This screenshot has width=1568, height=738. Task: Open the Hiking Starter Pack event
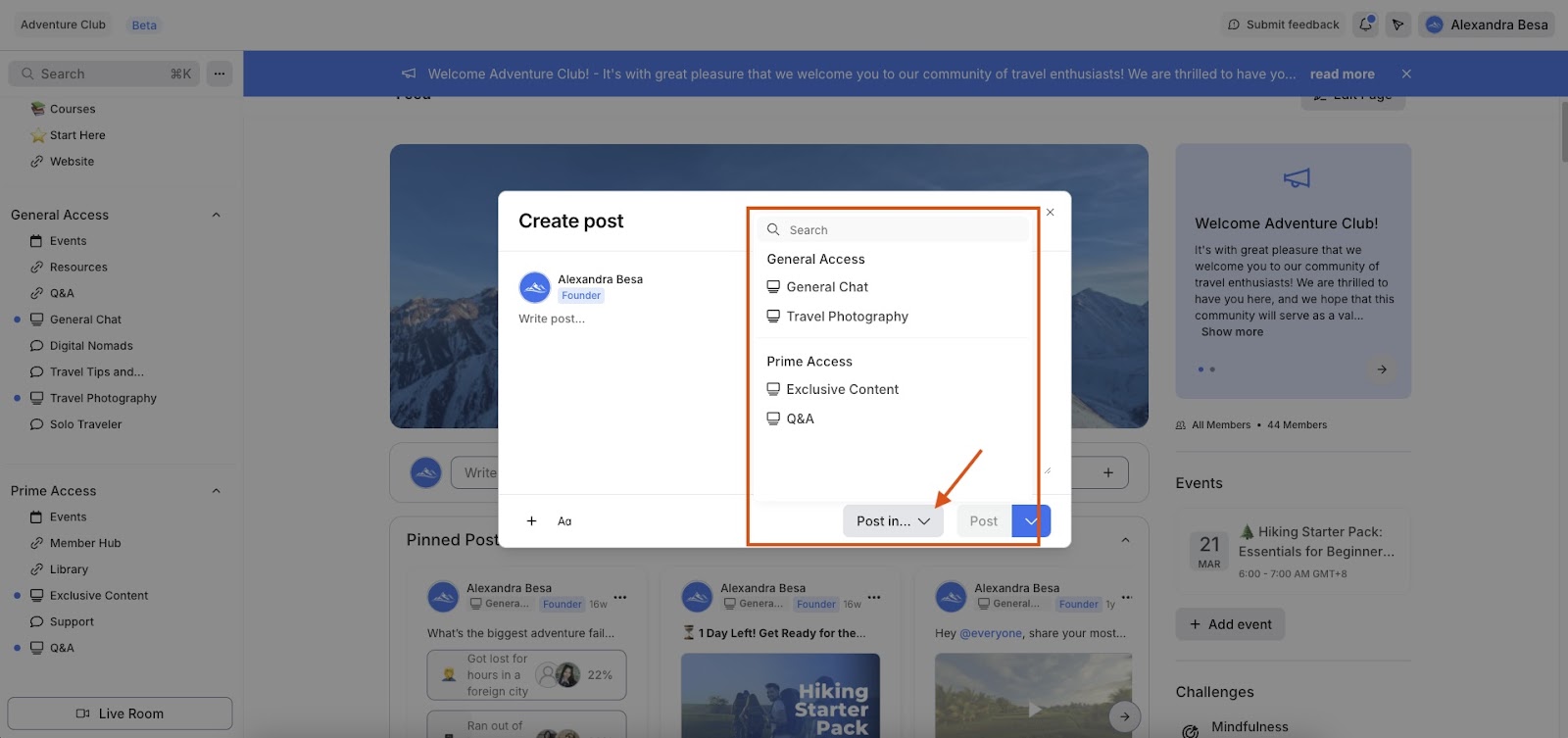[1293, 550]
